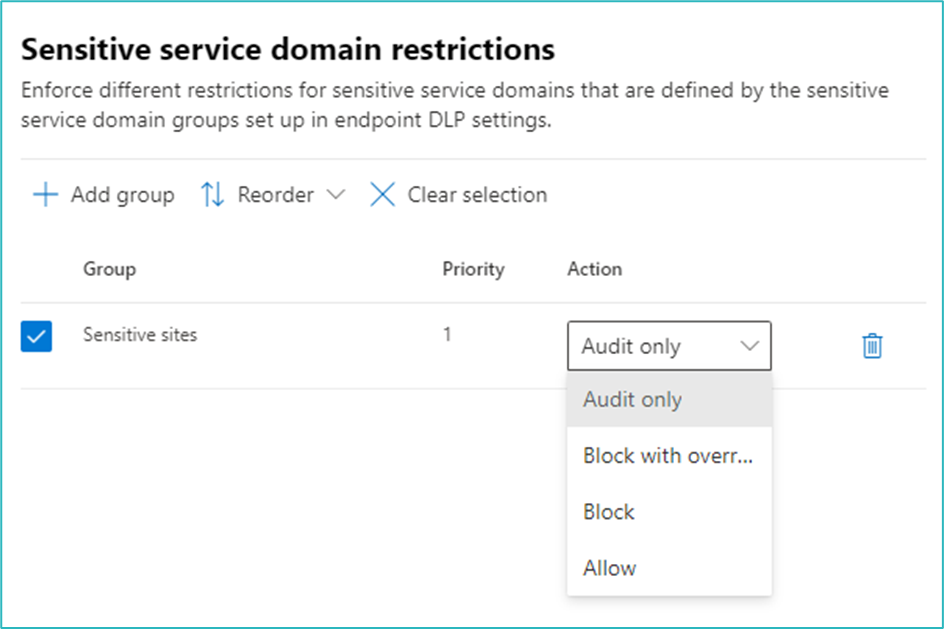Click the Reorder up-down arrows icon

tap(212, 194)
